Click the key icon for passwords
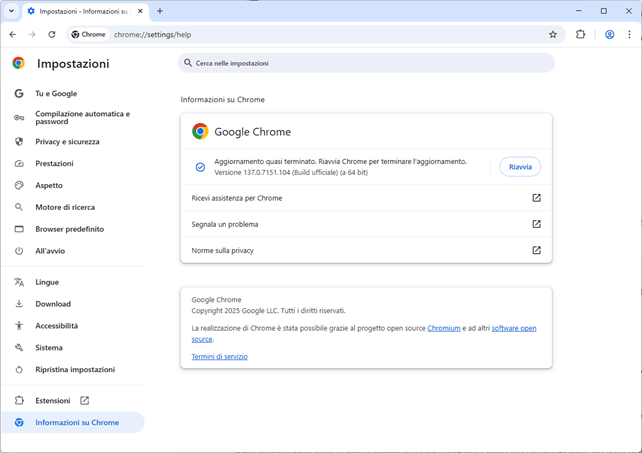 19,118
